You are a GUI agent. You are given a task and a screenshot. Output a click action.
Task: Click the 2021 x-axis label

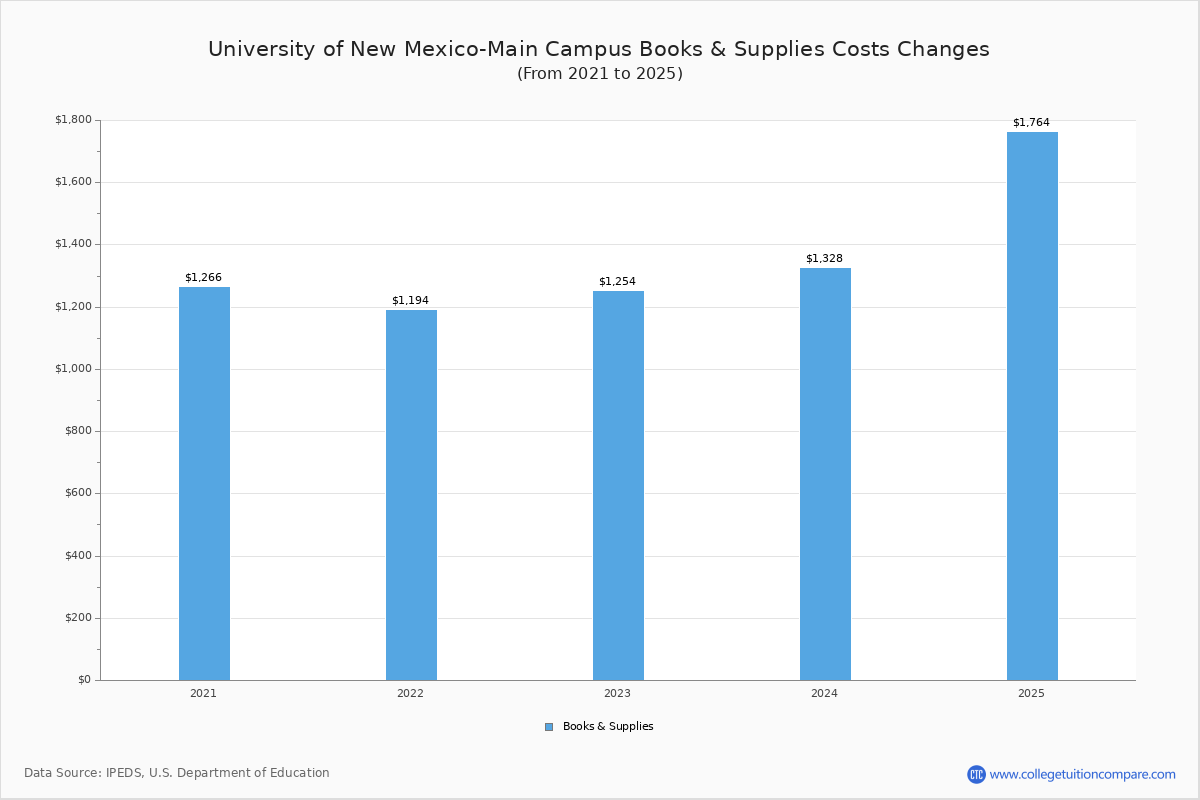(x=203, y=693)
